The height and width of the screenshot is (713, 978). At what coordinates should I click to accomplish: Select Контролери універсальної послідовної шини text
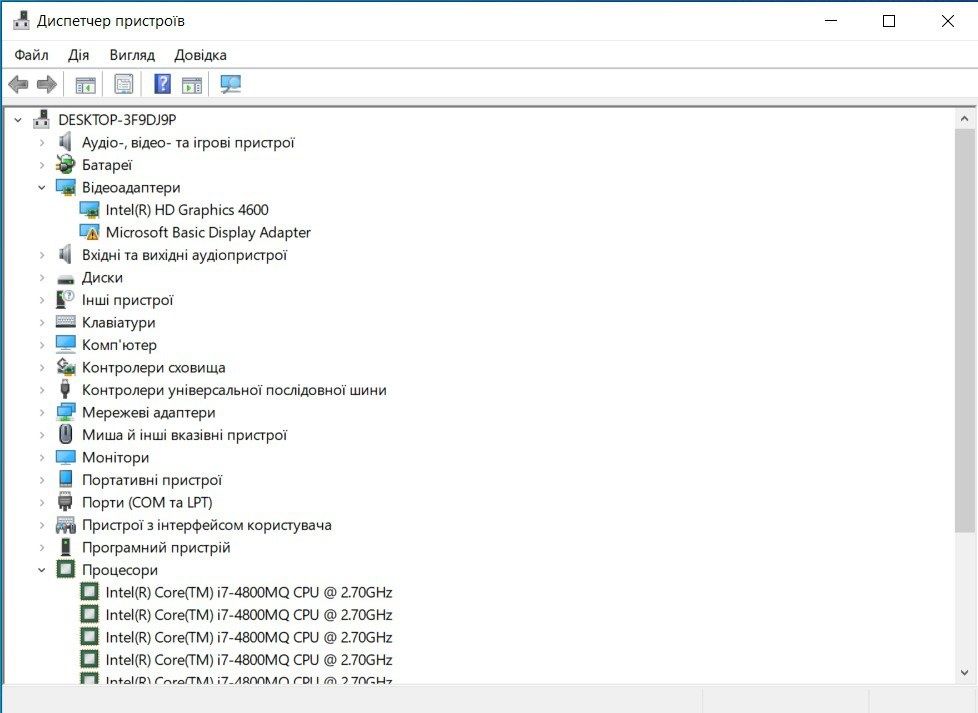(234, 390)
